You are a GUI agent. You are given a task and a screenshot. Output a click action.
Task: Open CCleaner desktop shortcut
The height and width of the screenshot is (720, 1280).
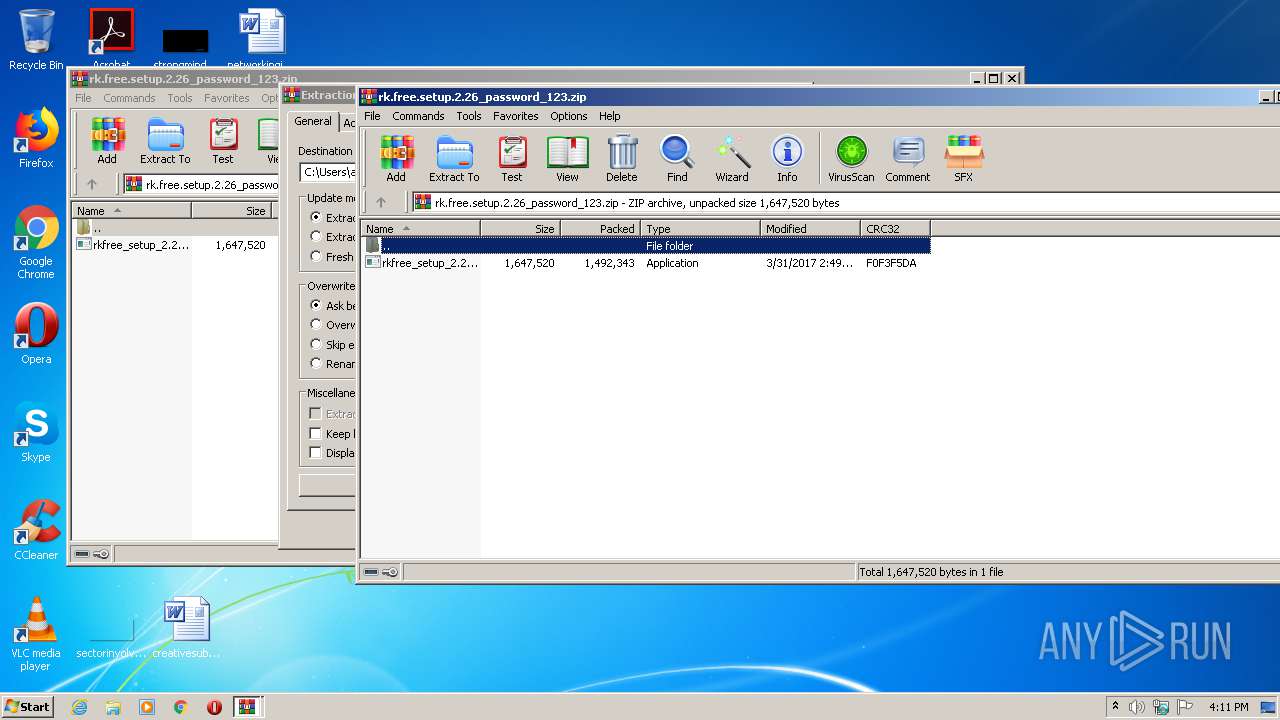click(36, 530)
